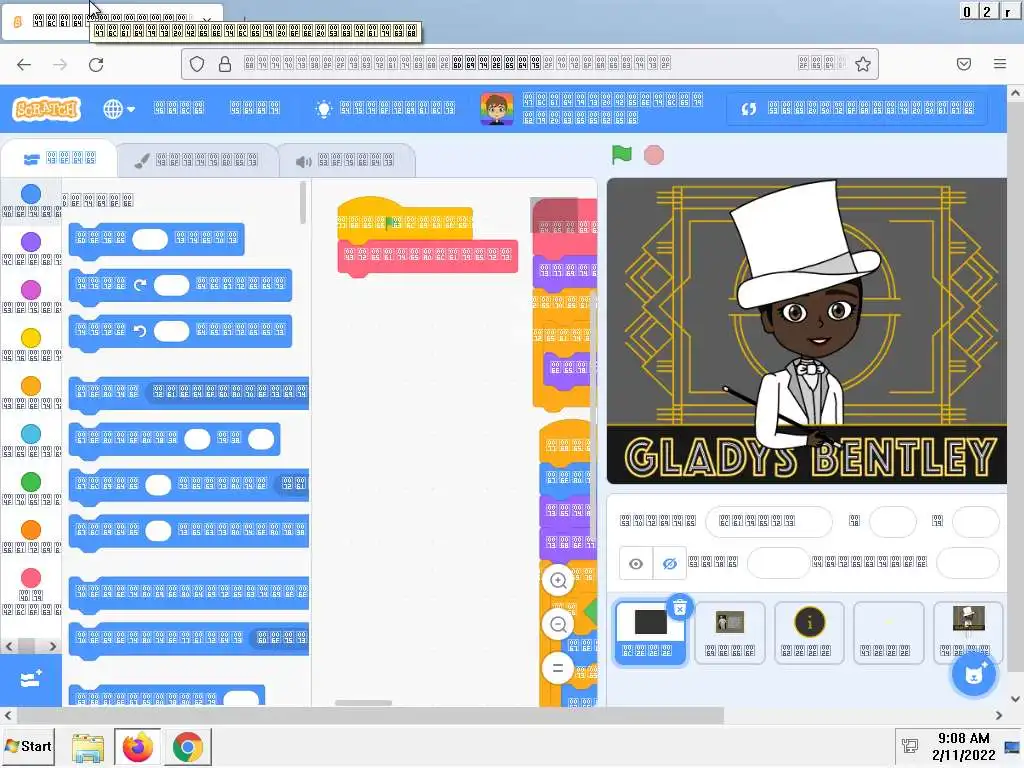Click the yellow green-flag hat block in workspace
The image size is (1024, 768).
404,219
